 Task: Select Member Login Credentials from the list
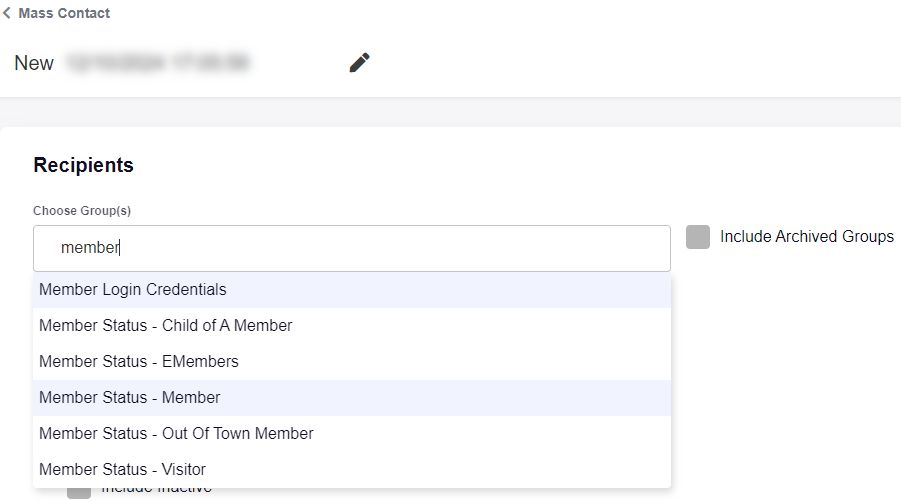coord(133,290)
